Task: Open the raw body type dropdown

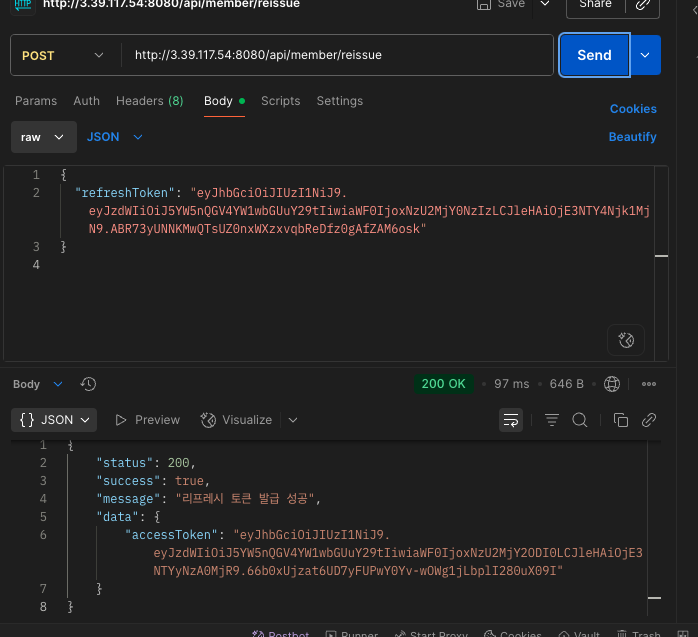Action: coord(43,137)
